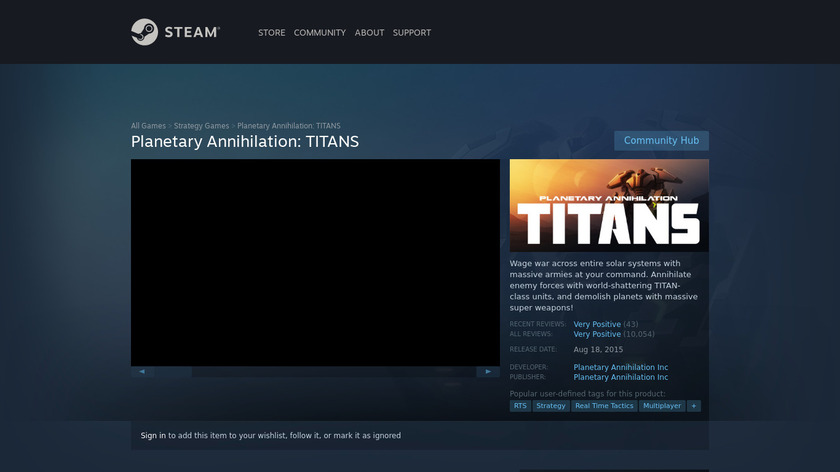
Task: Click the right scroll arrow under video
Action: point(488,371)
